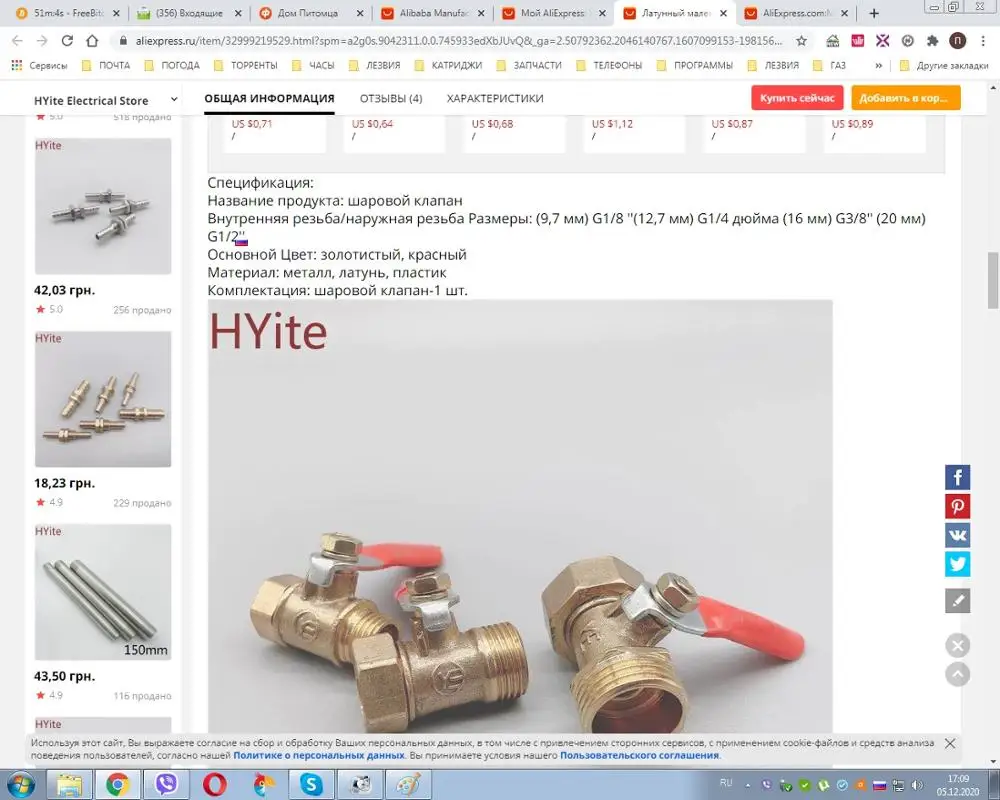This screenshot has height=800, width=1000.
Task: Show more bookmarks with the » chevron
Action: pos(879,65)
